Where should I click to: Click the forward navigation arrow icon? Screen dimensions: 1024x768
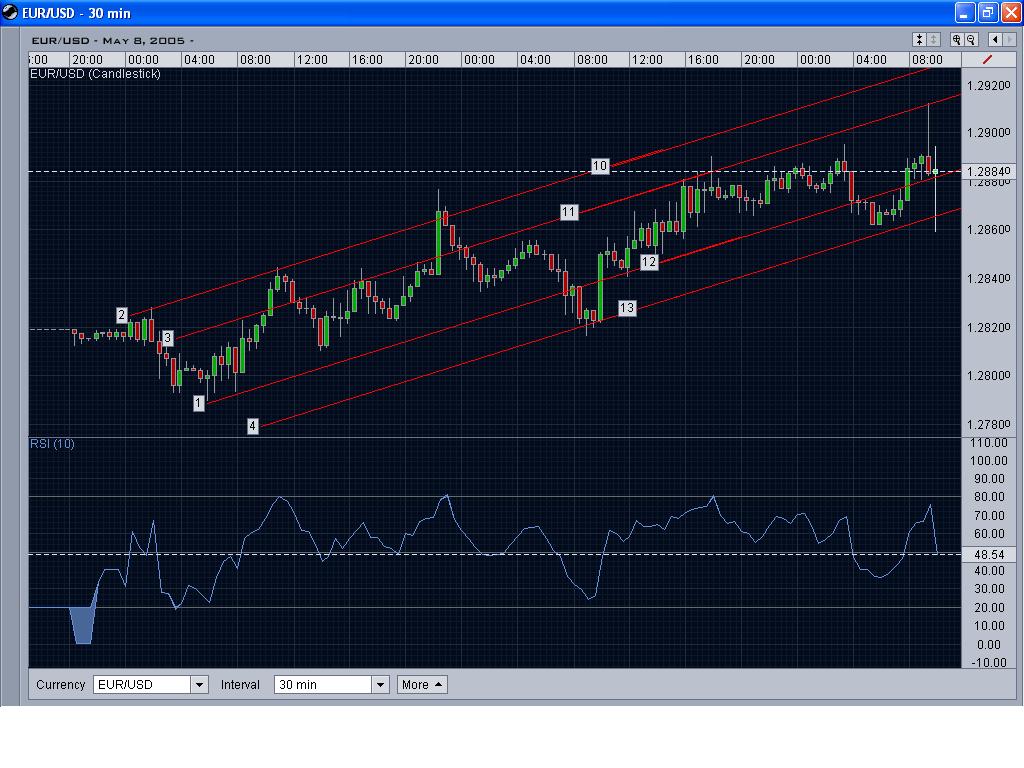(x=1009, y=38)
